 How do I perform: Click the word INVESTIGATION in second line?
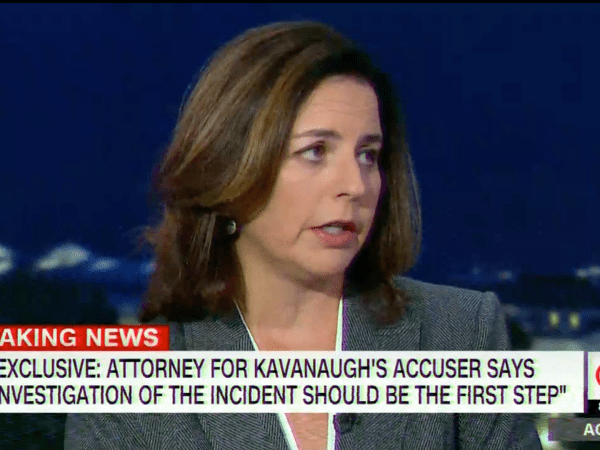coord(66,395)
